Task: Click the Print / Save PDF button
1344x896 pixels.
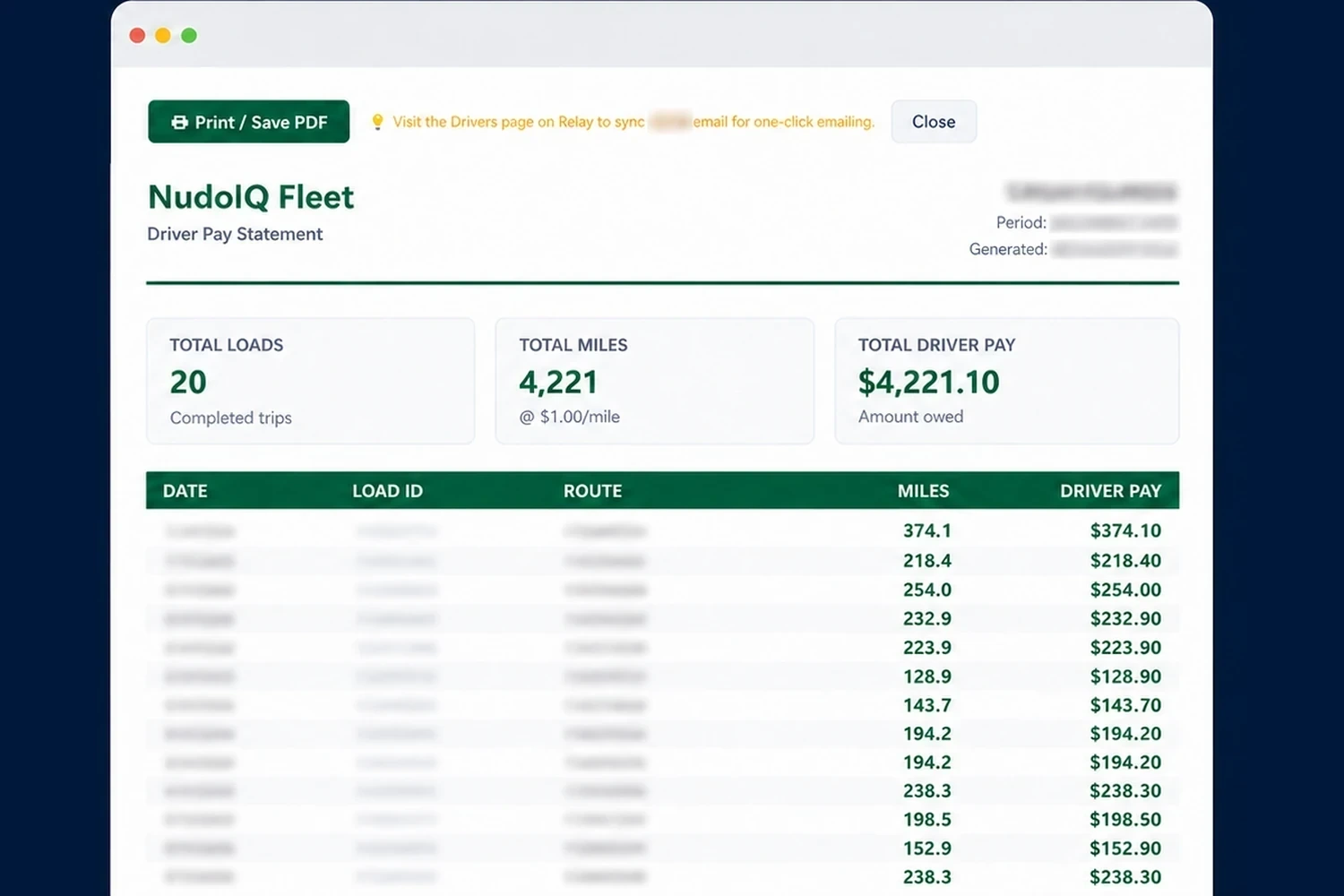Action: point(248,122)
